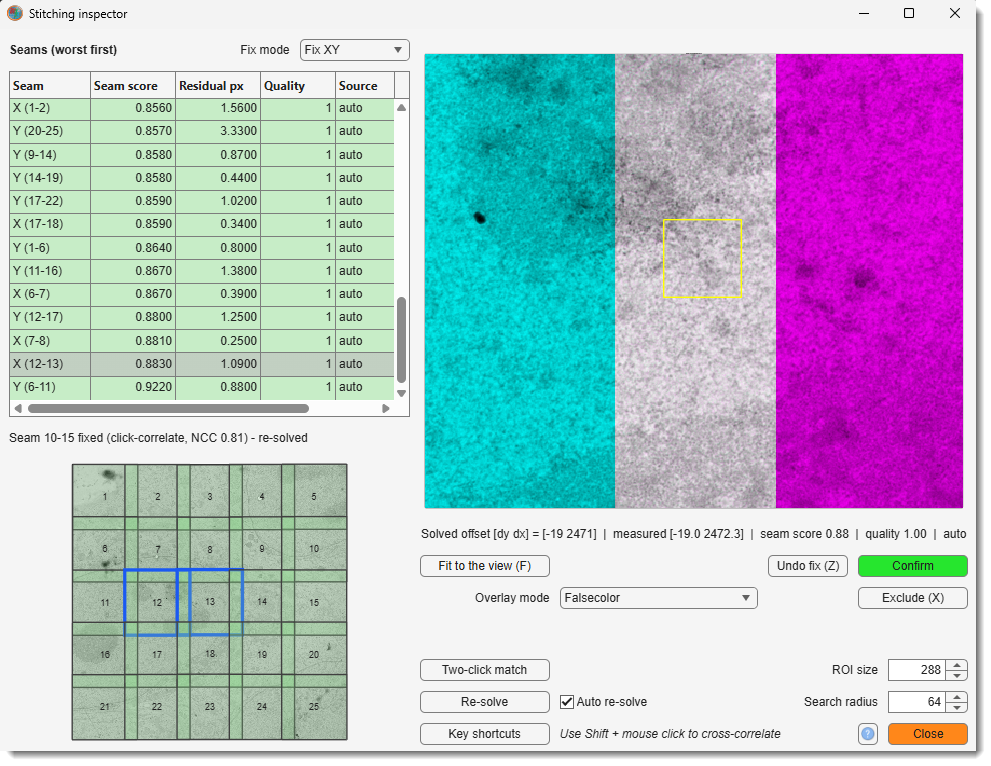The height and width of the screenshot is (766, 991).
Task: Sort table by Seam score column
Action: pos(133,86)
